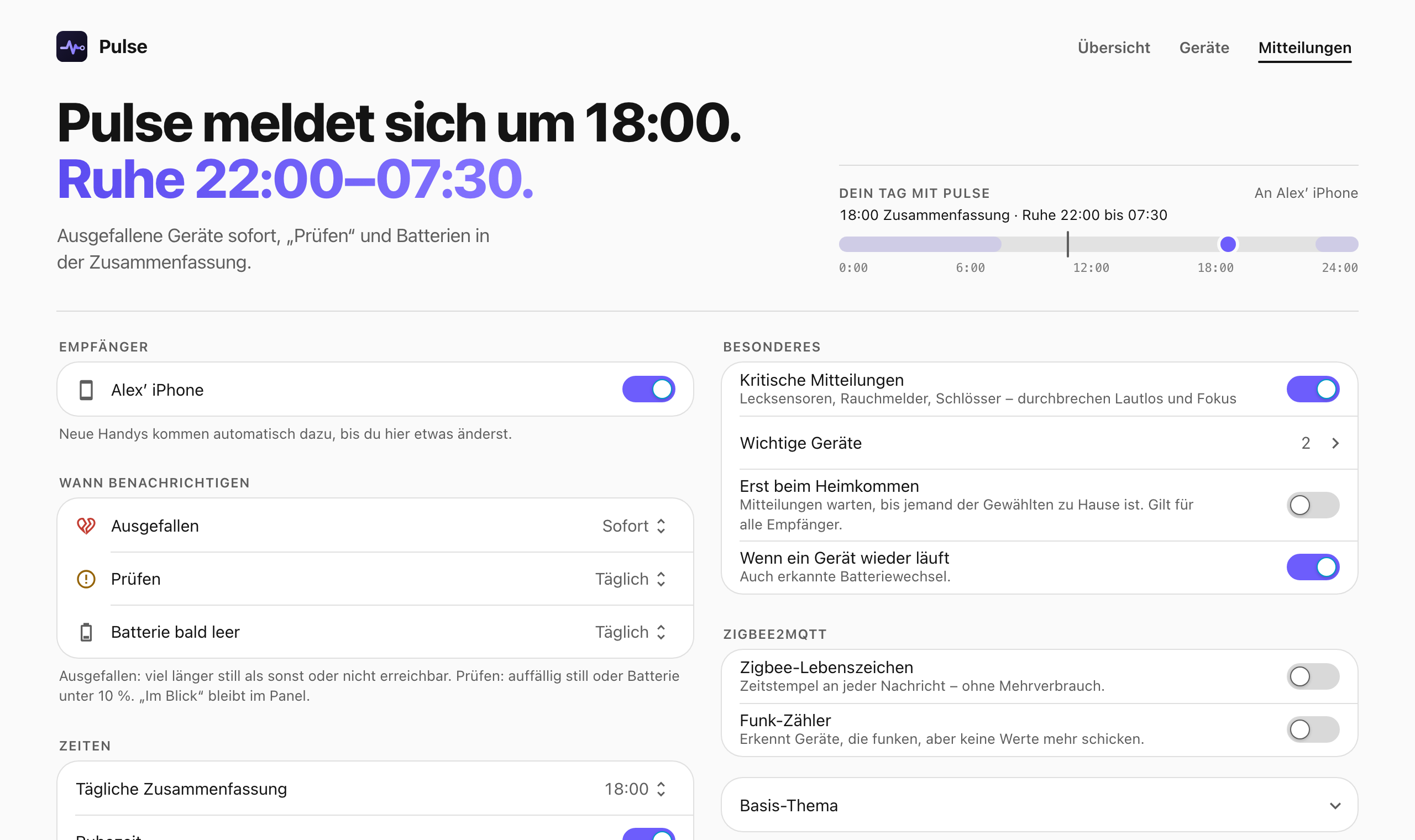This screenshot has height=840, width=1415.
Task: Enable Zigbee-Lebenszeichen switch
Action: [x=1313, y=676]
